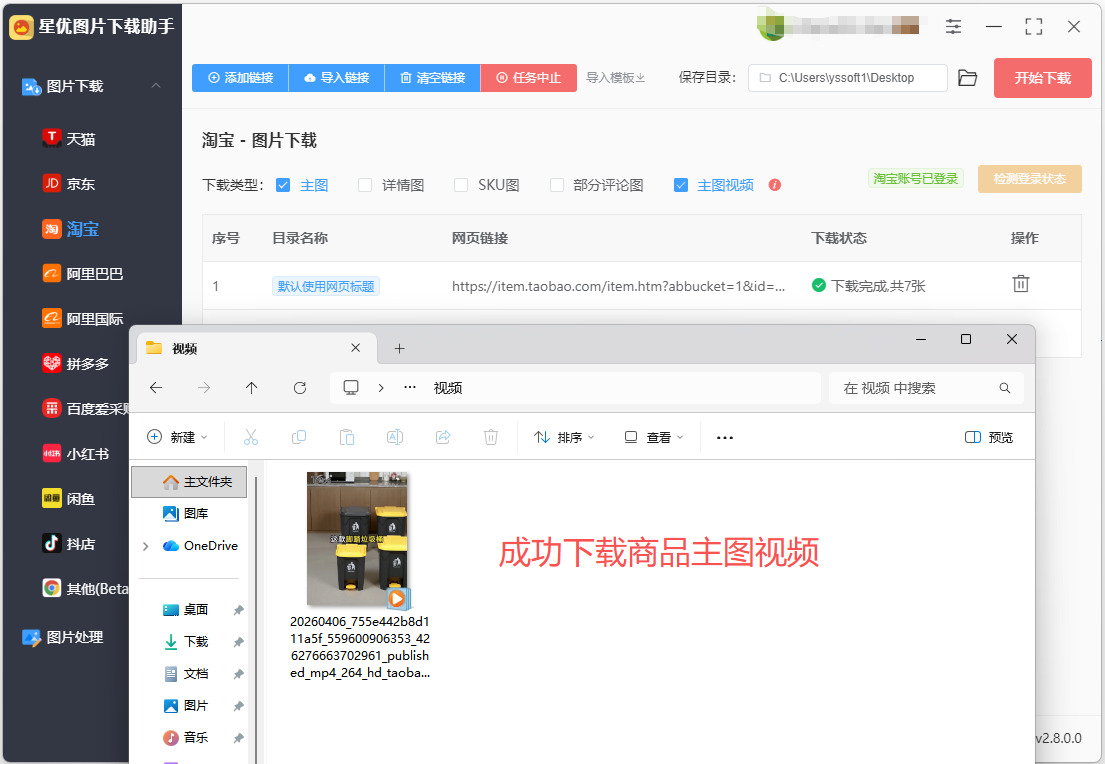Select the 小红书 sidebar entry
Screen dimensions: 1105x764
76,454
